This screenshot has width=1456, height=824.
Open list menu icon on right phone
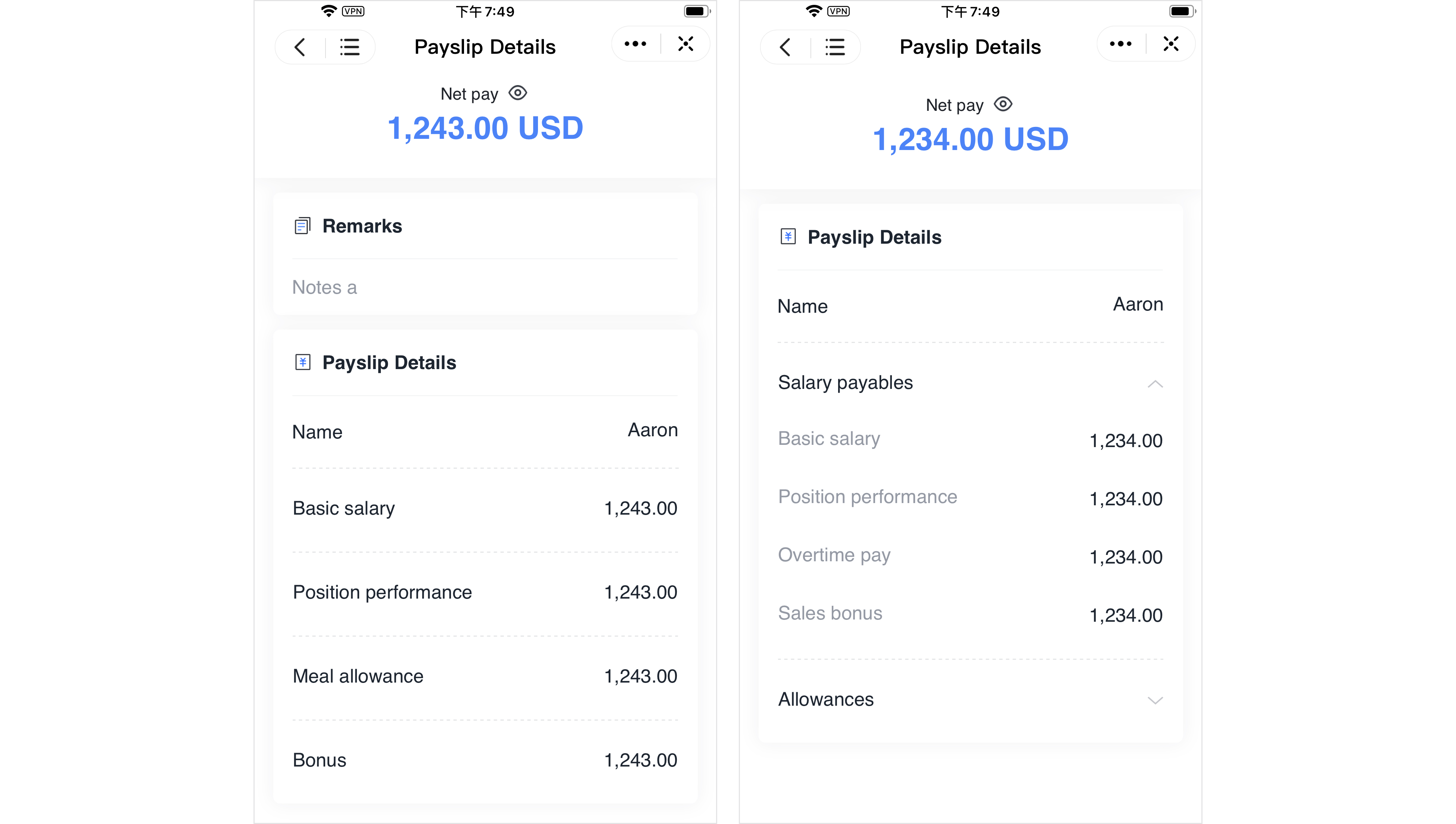[x=835, y=47]
